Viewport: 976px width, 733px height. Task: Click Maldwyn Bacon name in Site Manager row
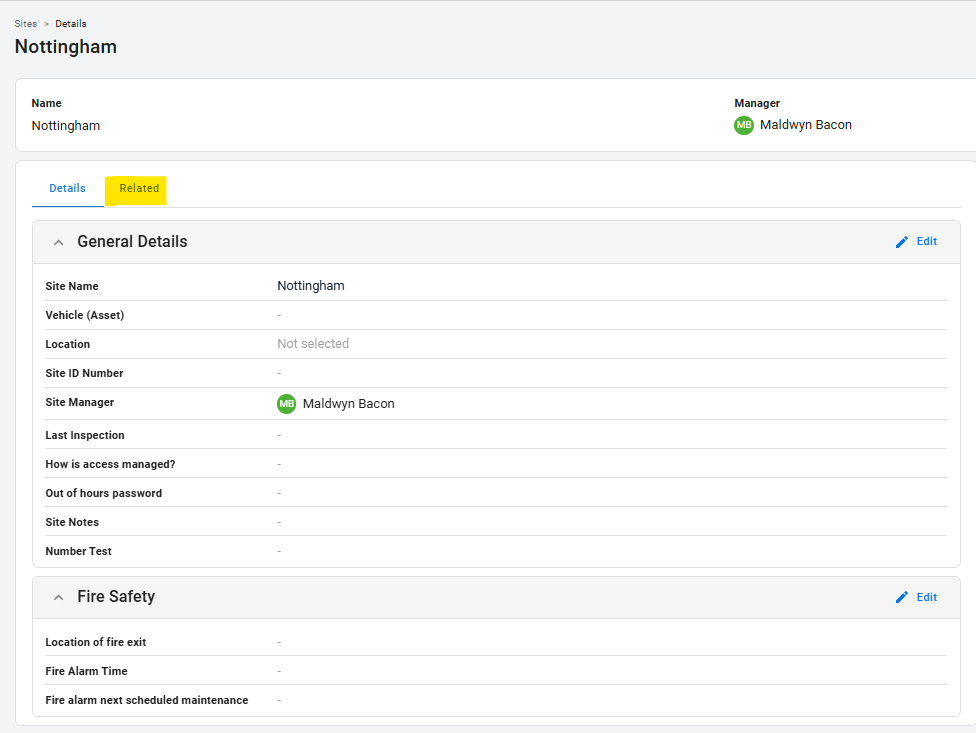tap(348, 404)
